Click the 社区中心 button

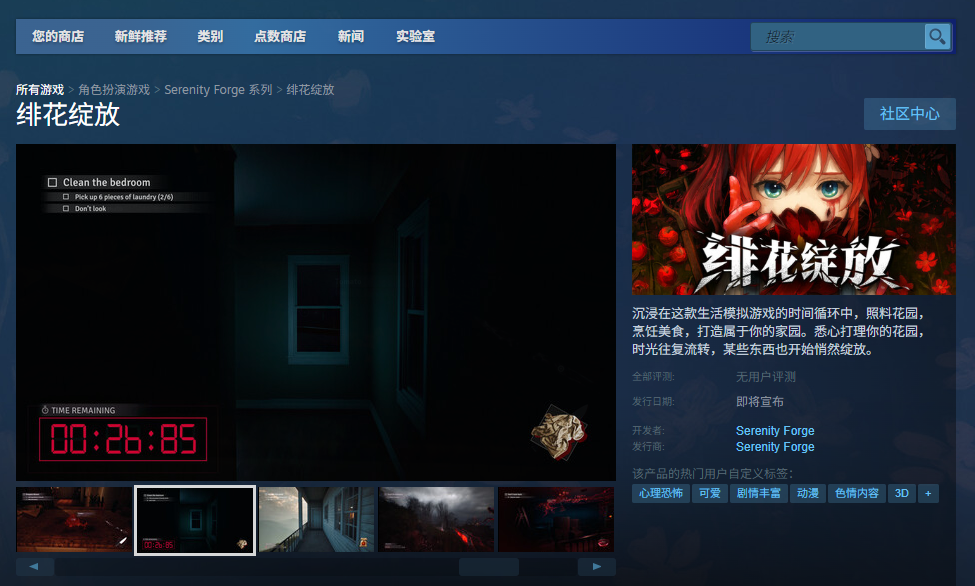pyautogui.click(x=909, y=114)
